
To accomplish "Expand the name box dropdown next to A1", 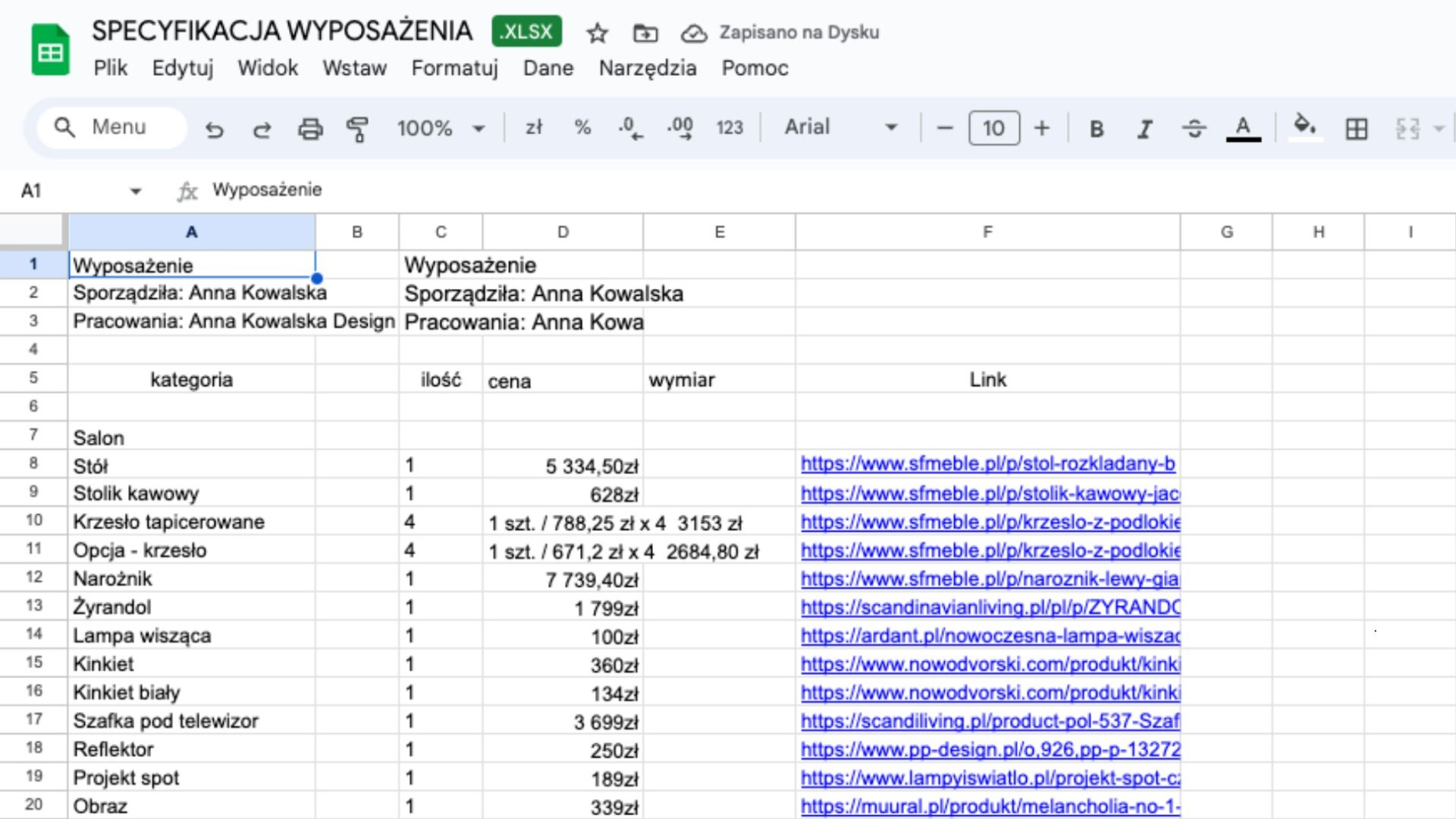I will [136, 191].
